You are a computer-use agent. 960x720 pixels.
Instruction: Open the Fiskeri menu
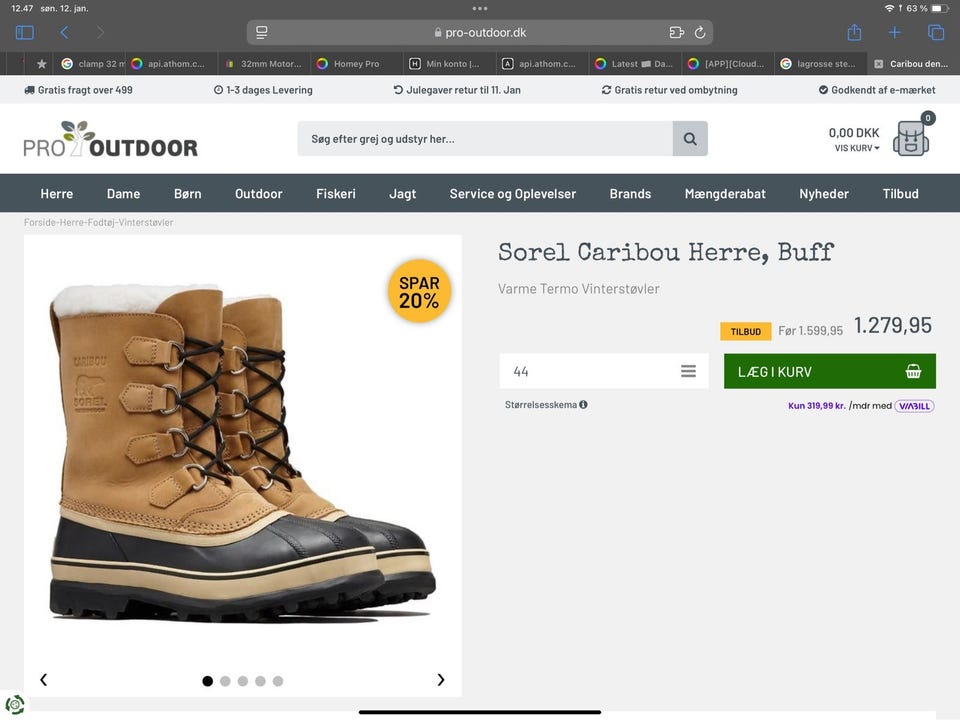pyautogui.click(x=336, y=194)
